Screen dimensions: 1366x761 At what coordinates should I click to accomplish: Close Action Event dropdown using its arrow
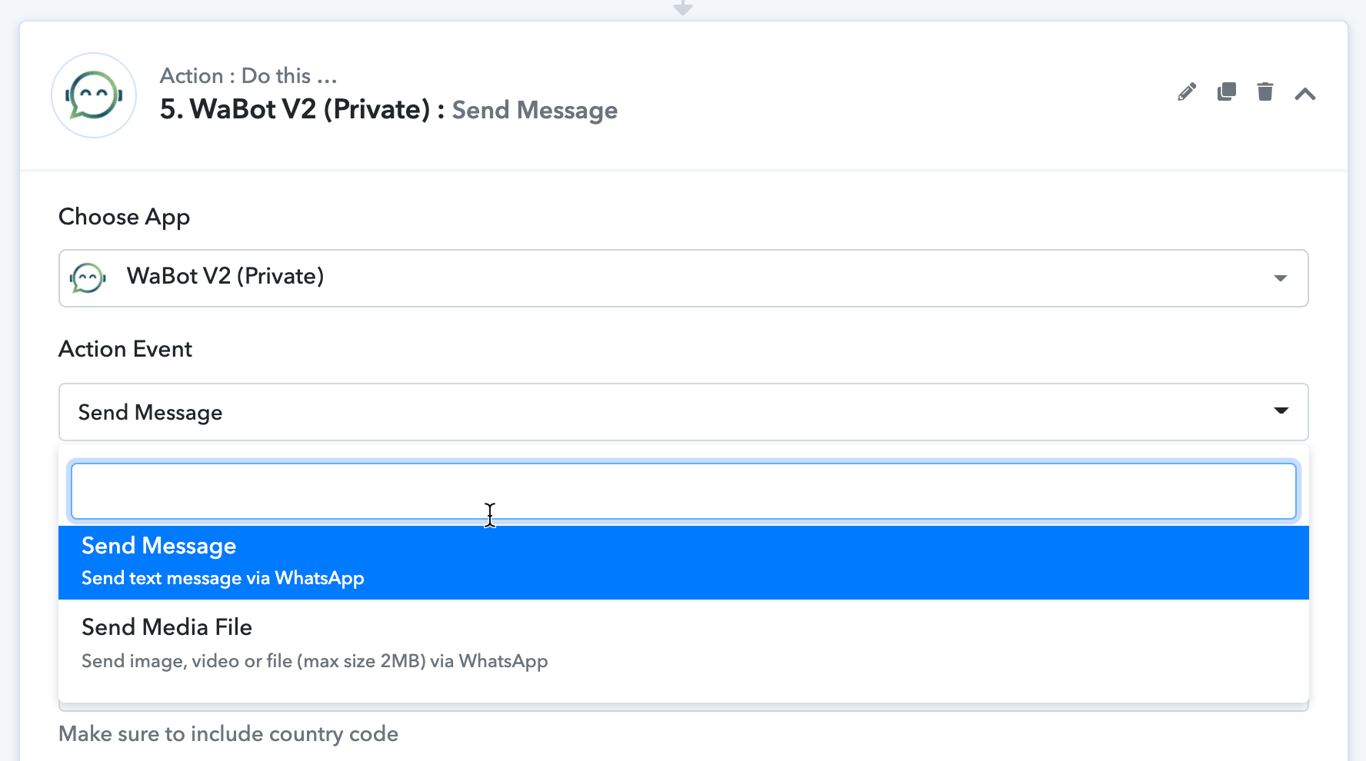point(1281,411)
